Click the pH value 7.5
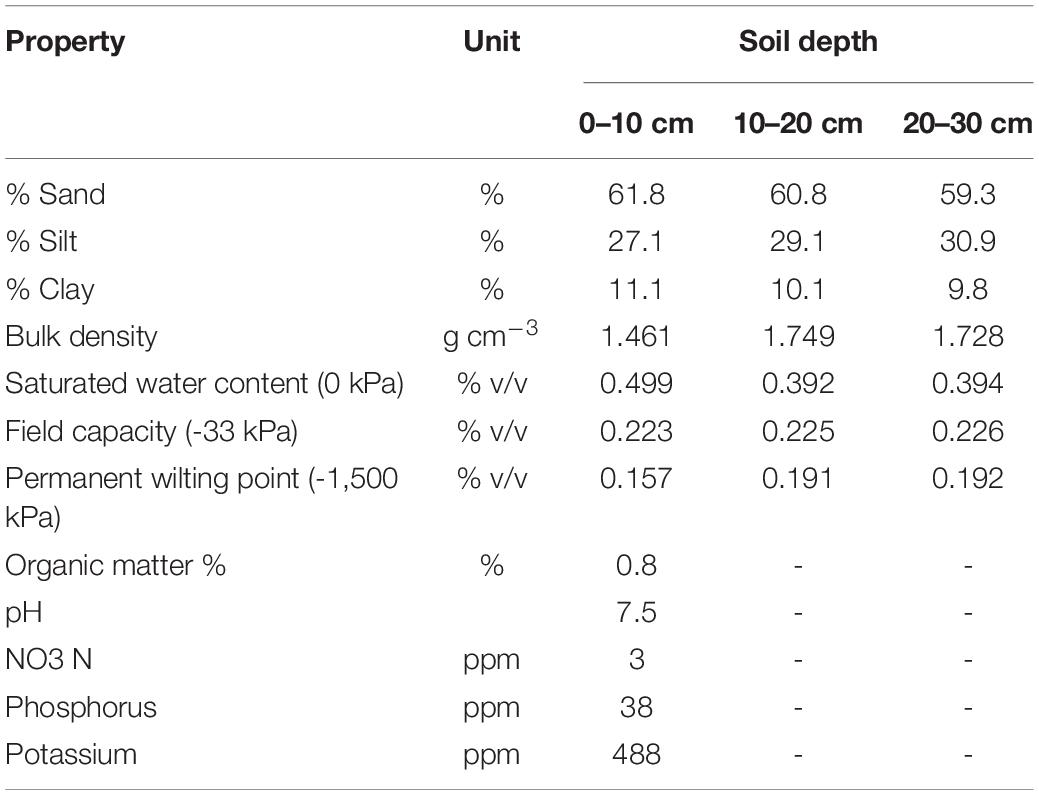Screen dimensions: 1039x795 coord(636,613)
